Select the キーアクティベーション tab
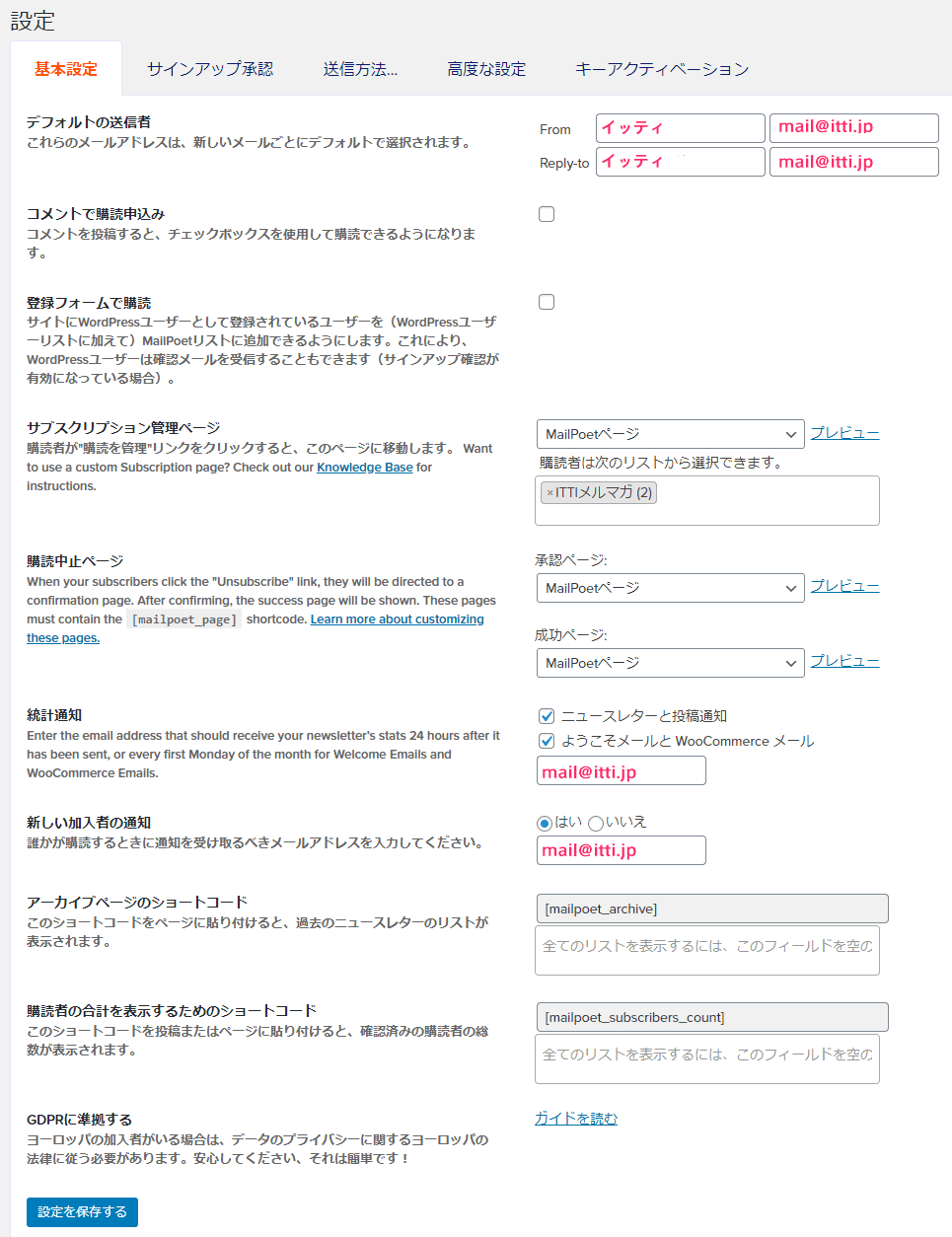The image size is (952, 1237). [x=662, y=69]
